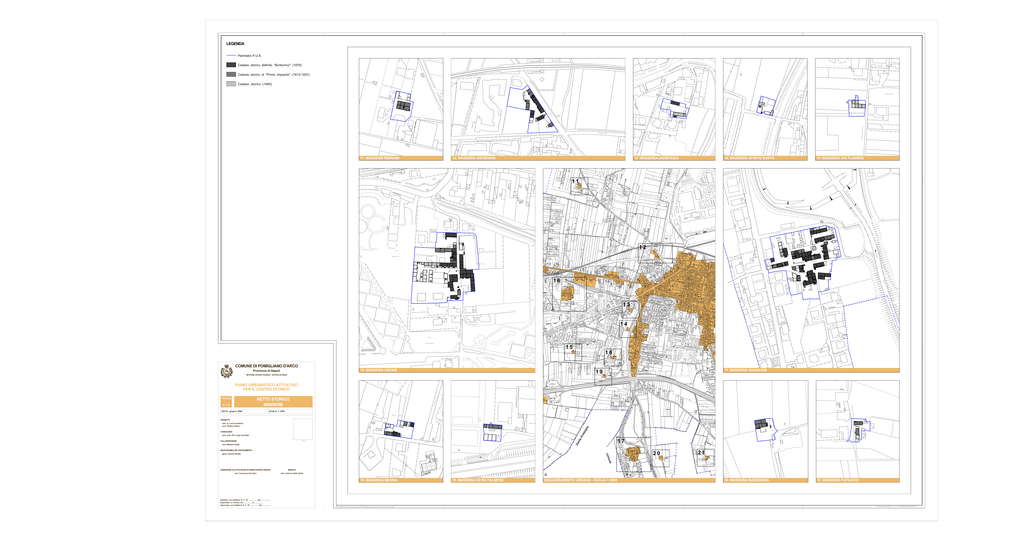Image resolution: width=1024 pixels, height=541 pixels.
Task: Click the orange Netto Storico title banner
Action: 273,402
